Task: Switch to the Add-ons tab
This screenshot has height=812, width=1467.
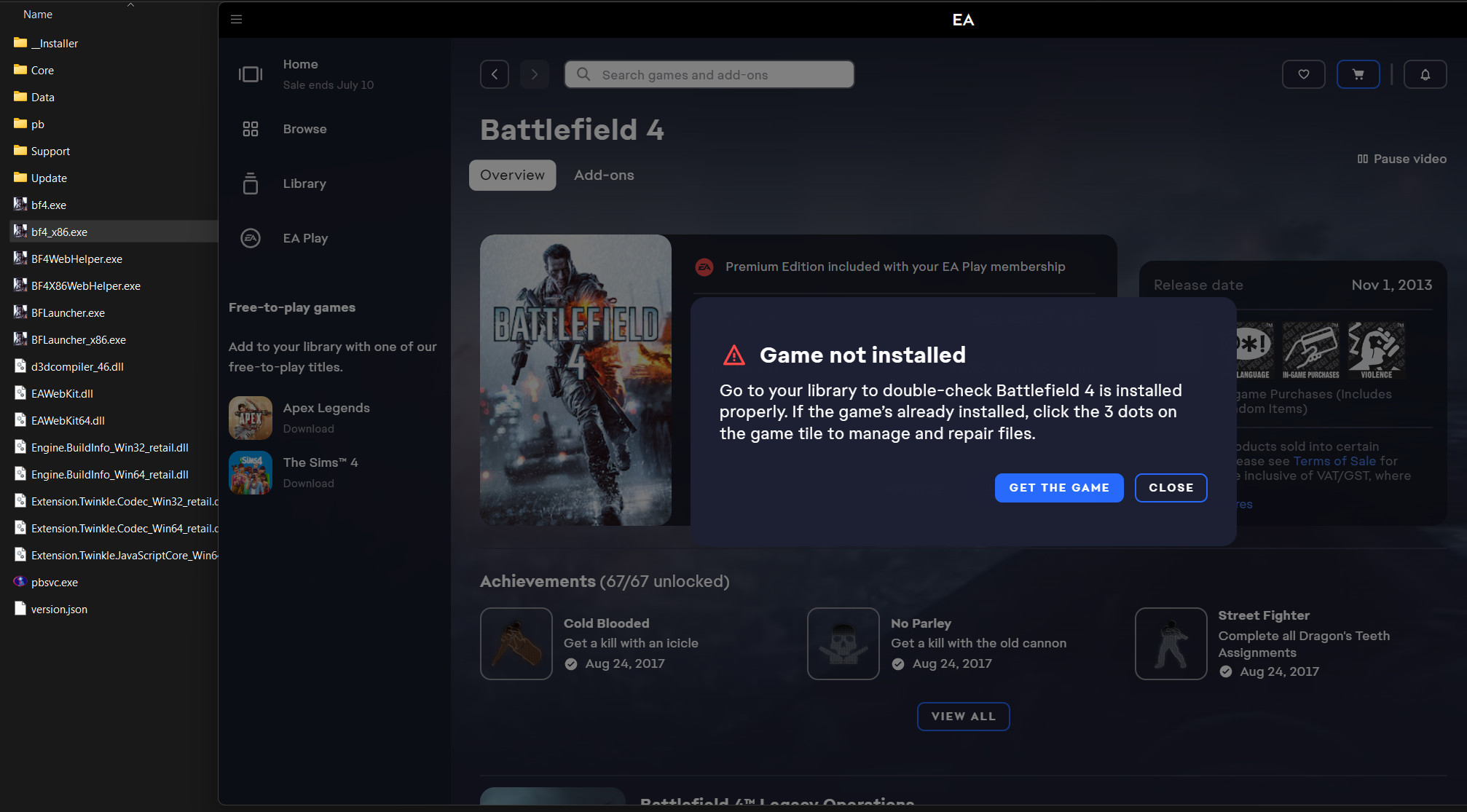Action: coord(604,176)
